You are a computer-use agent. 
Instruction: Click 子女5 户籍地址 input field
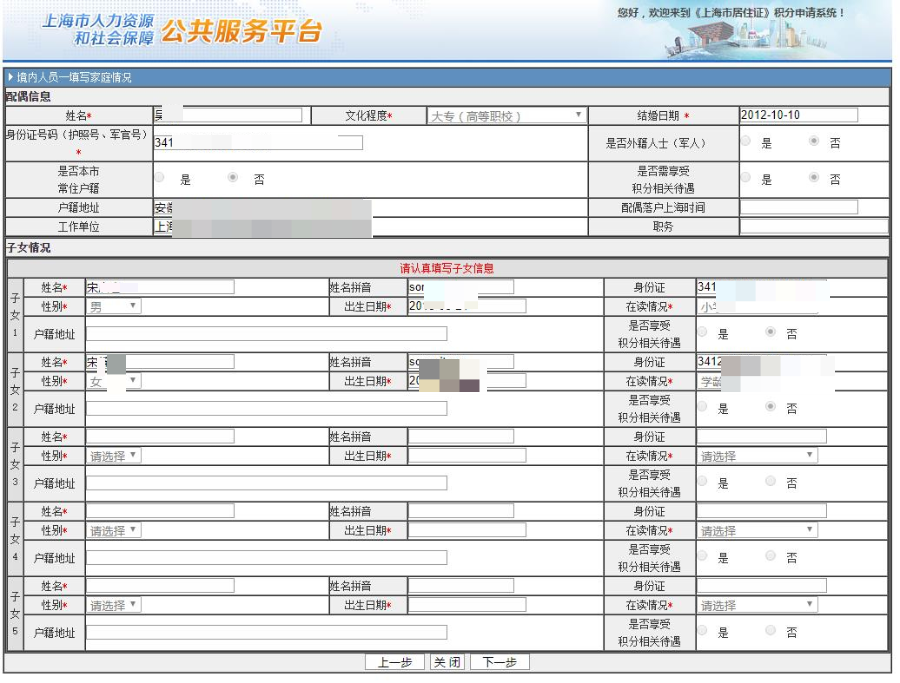266,632
